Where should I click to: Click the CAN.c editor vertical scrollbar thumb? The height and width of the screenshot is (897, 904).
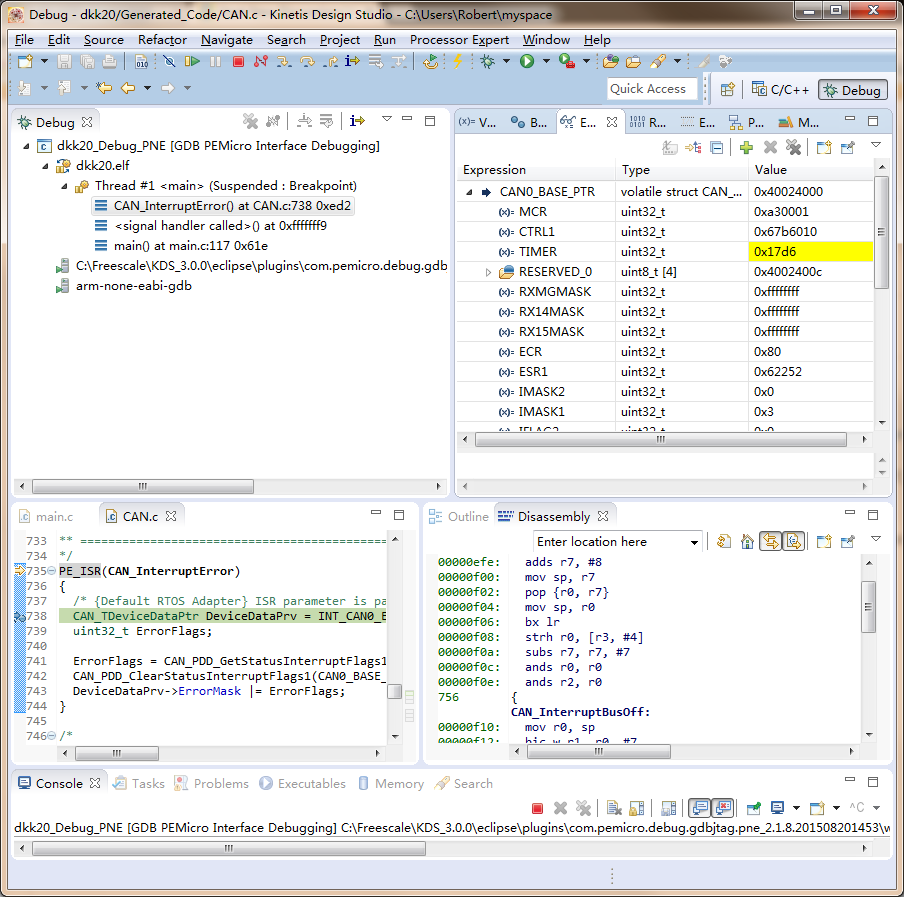tap(394, 691)
